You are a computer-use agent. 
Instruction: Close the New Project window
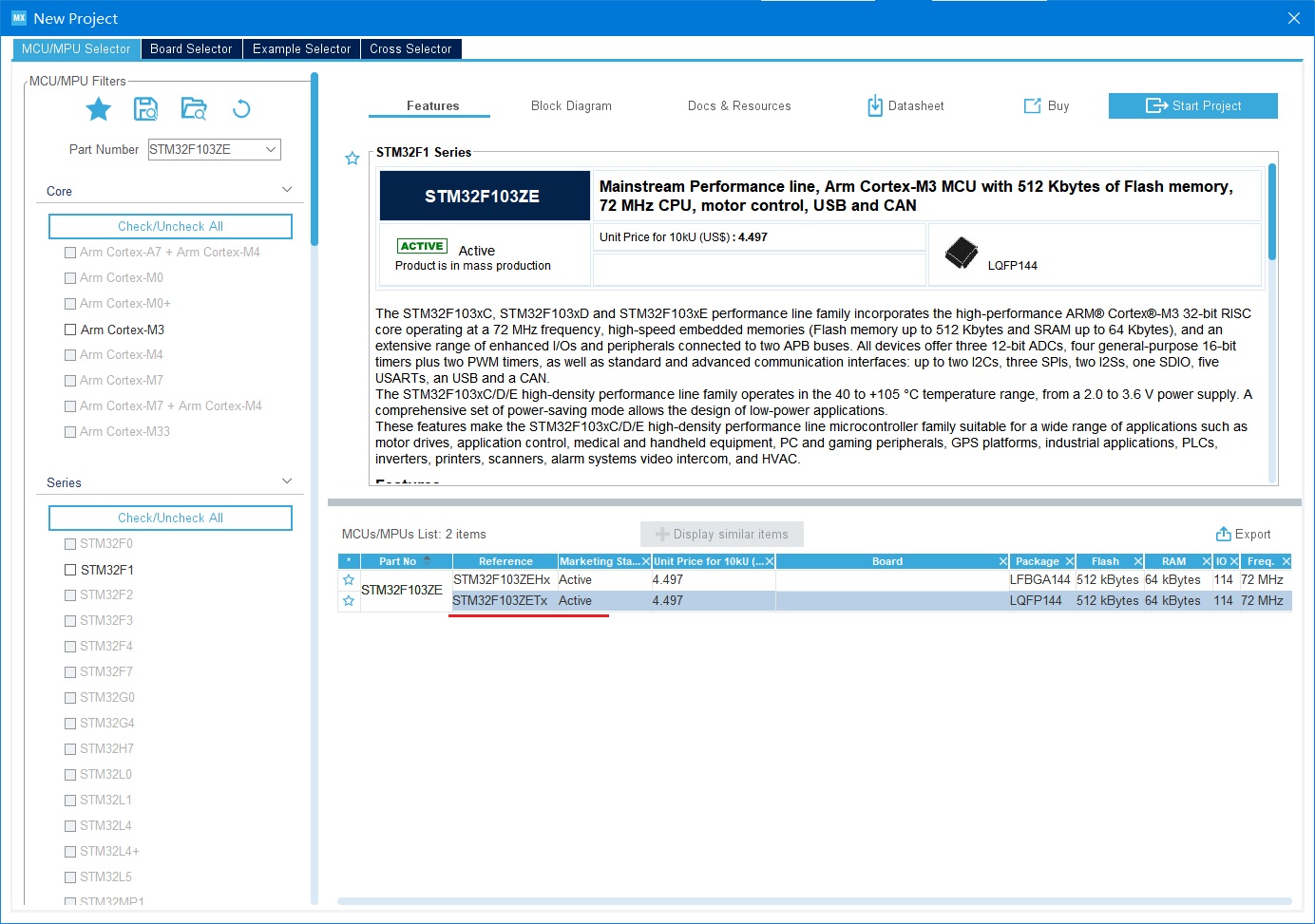coord(1293,18)
